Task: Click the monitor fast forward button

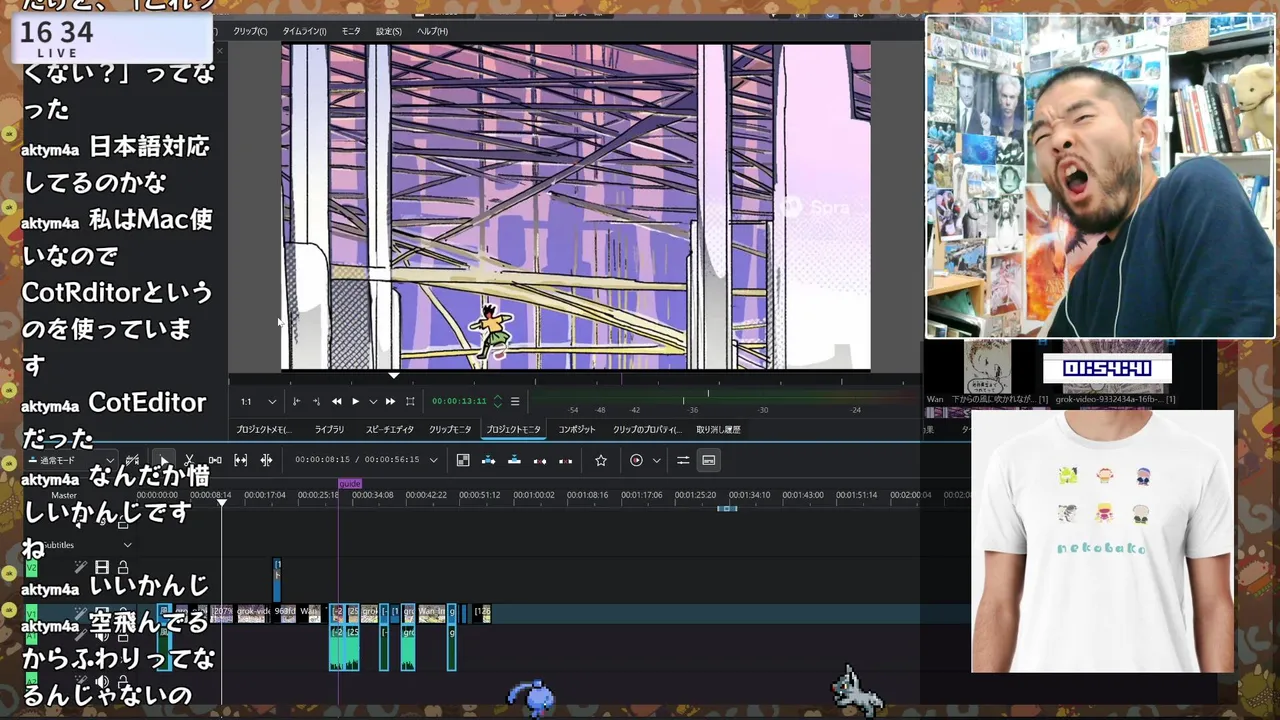Action: 390,401
